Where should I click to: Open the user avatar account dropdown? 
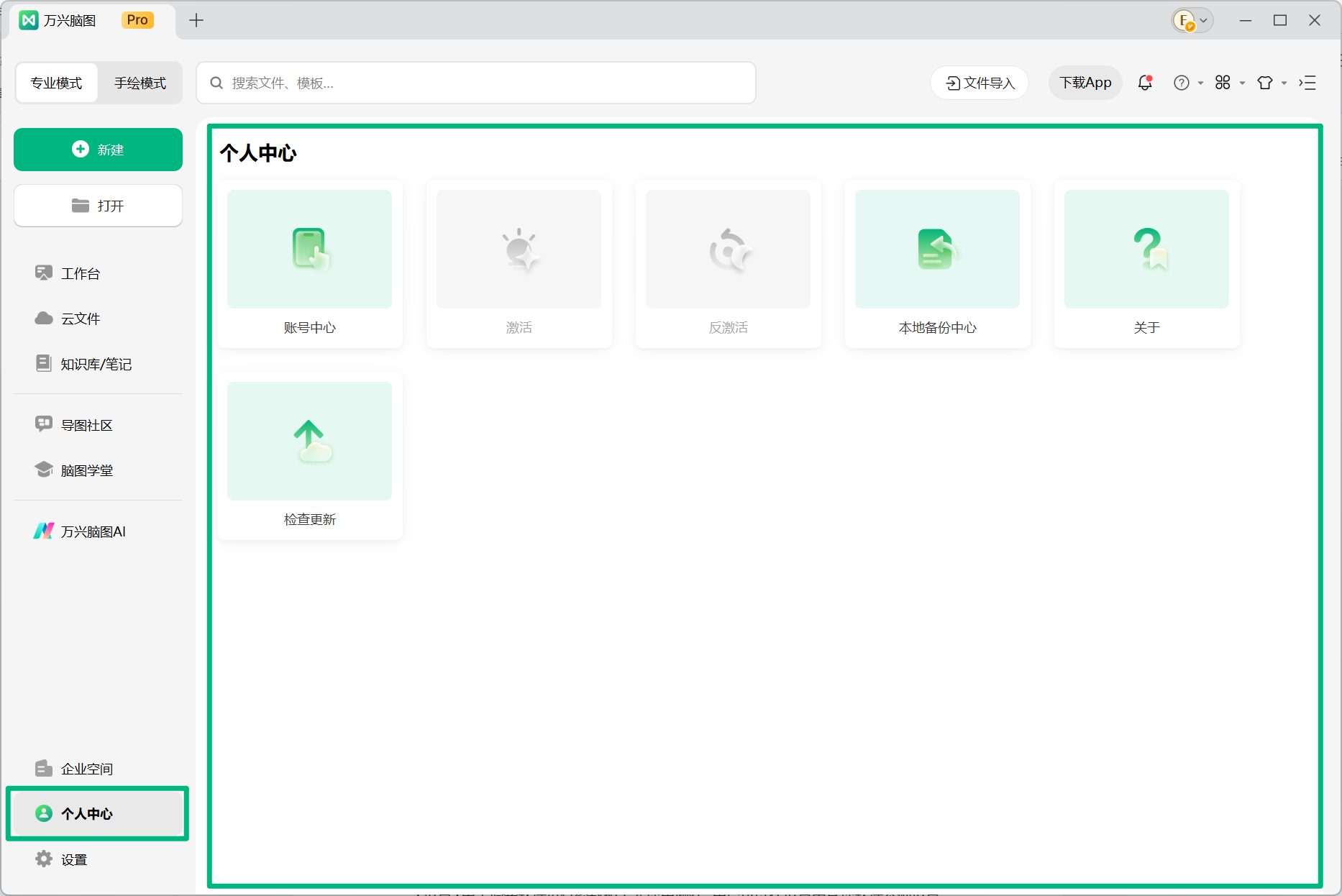click(1192, 20)
